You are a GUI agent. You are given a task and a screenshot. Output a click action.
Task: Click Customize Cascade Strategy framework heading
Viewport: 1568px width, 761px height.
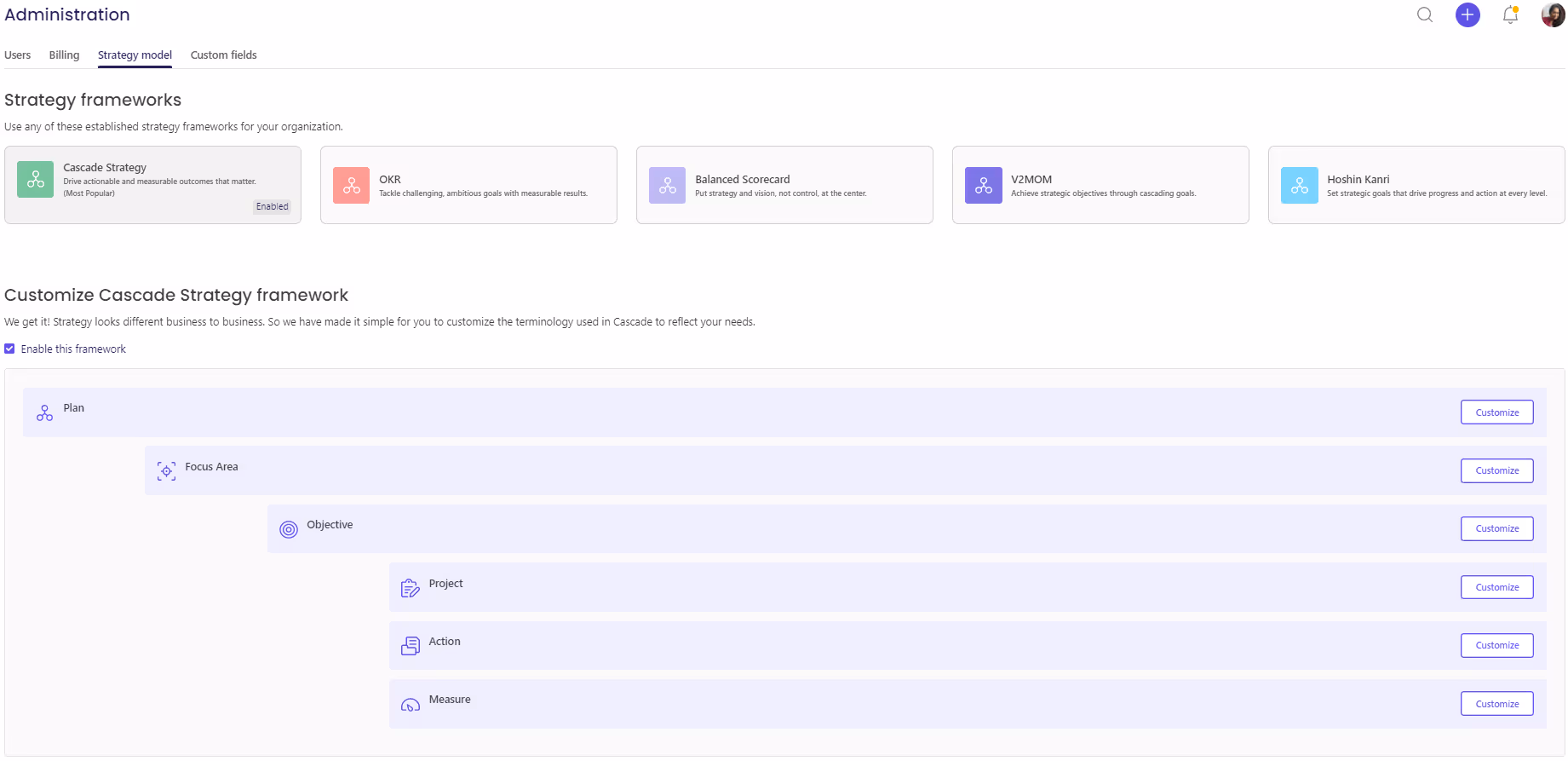tap(176, 295)
